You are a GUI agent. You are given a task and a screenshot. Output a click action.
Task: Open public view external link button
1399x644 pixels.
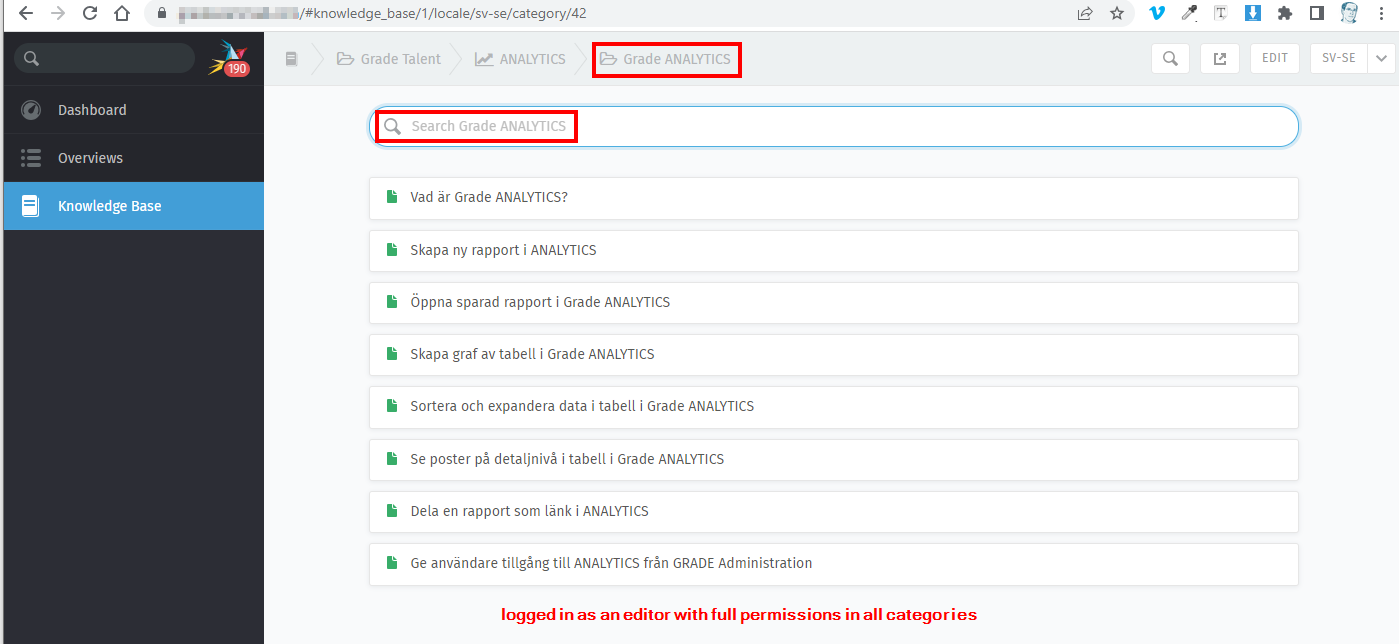point(1220,58)
